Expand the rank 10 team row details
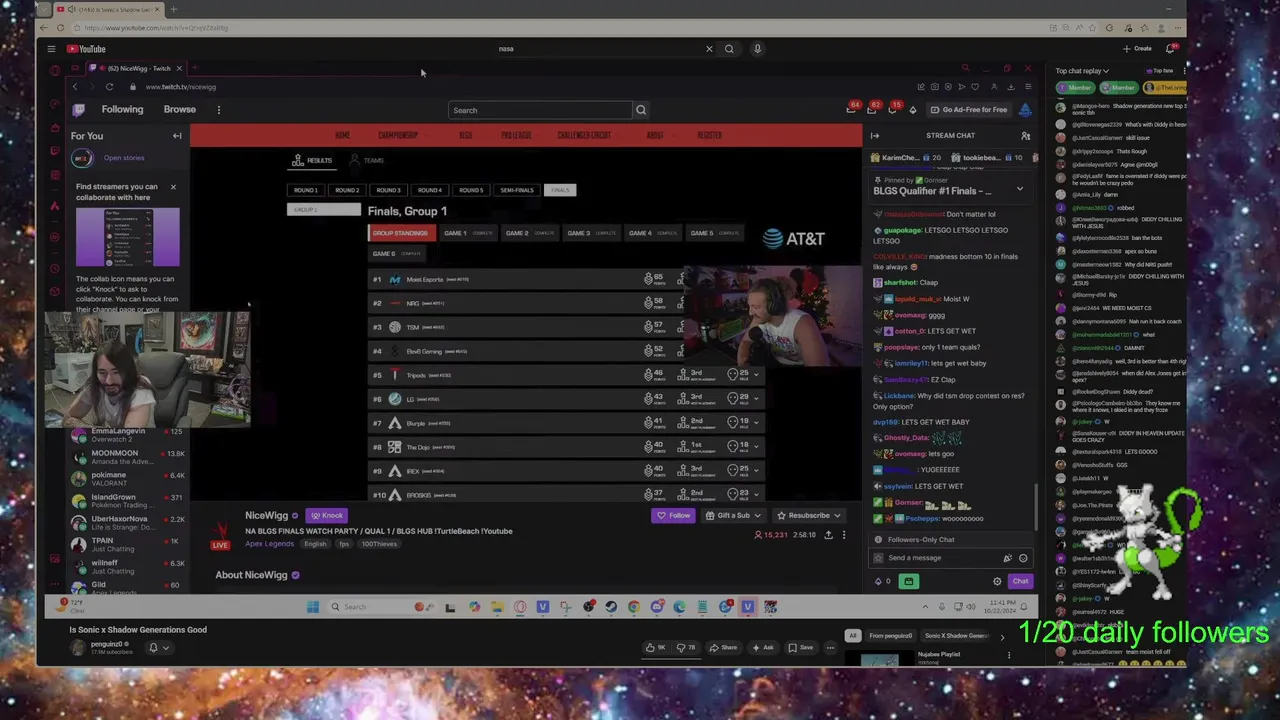 (x=756, y=495)
